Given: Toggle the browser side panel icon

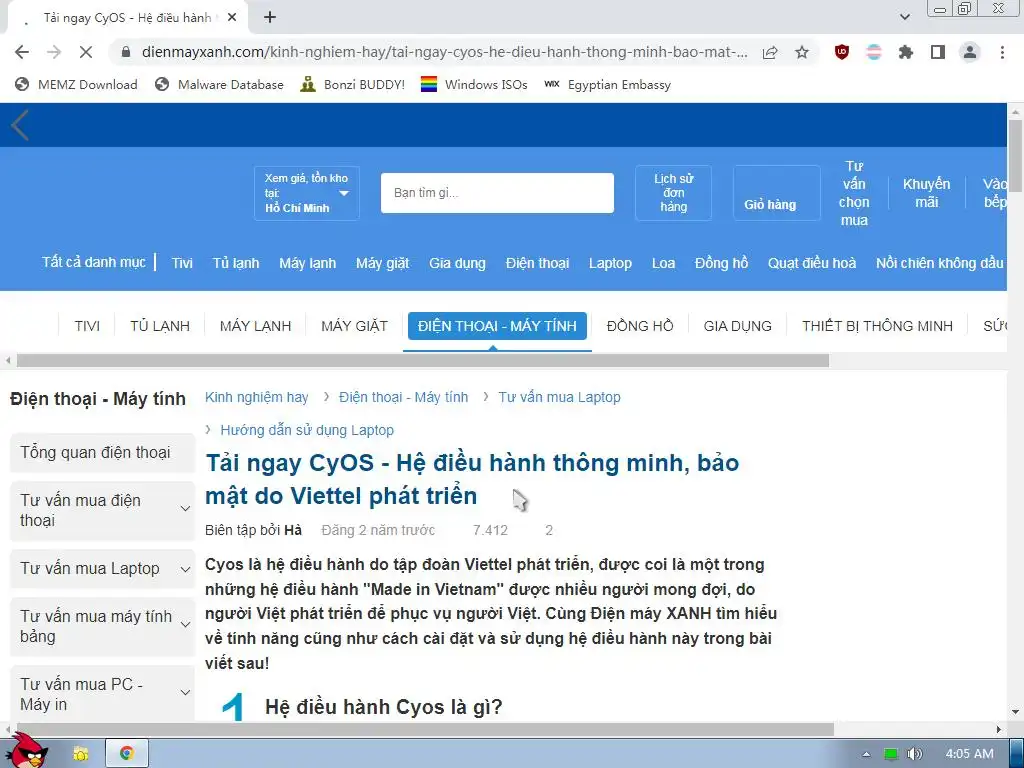Looking at the screenshot, I should (x=938, y=52).
